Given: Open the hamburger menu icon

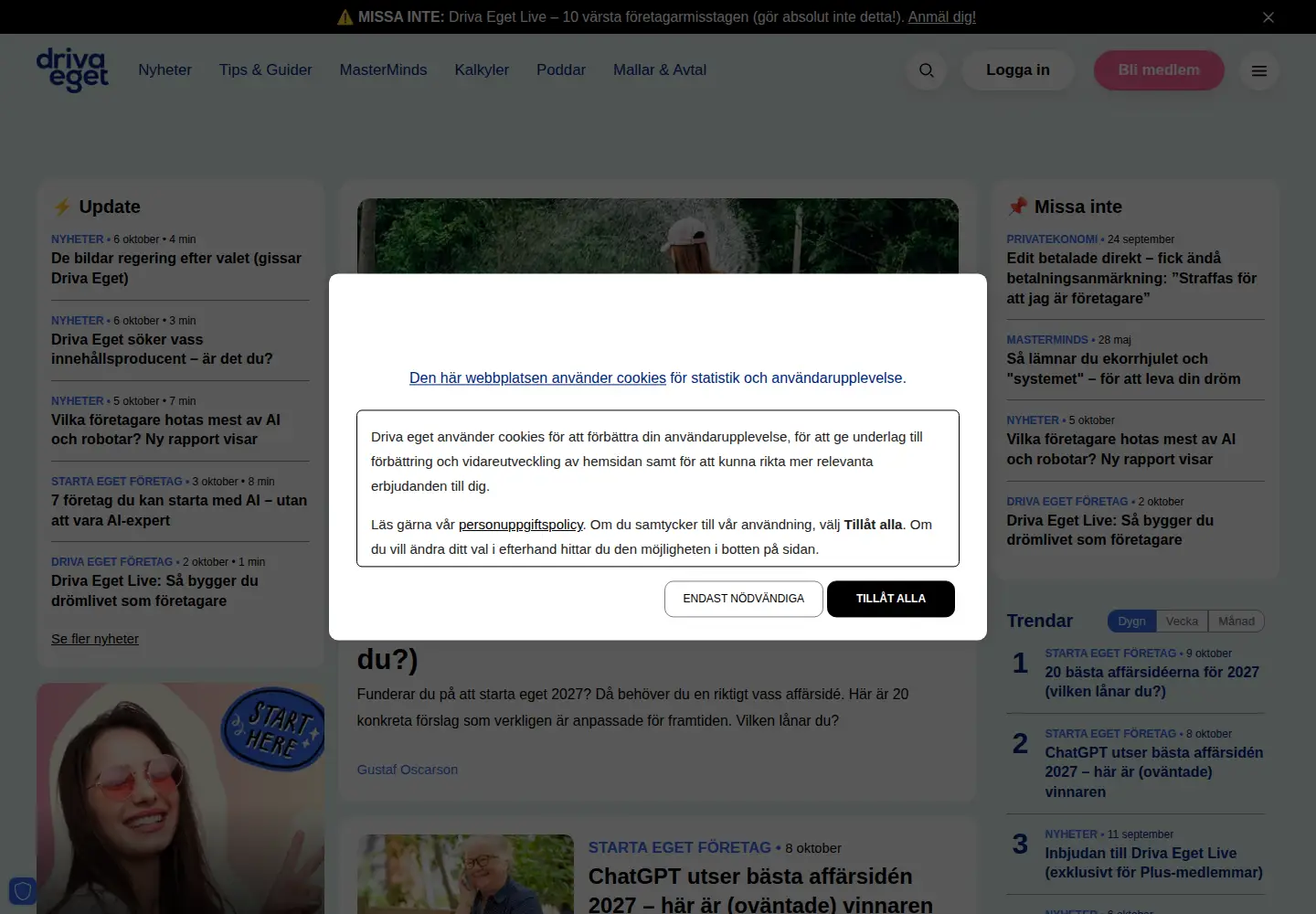Looking at the screenshot, I should [1258, 70].
